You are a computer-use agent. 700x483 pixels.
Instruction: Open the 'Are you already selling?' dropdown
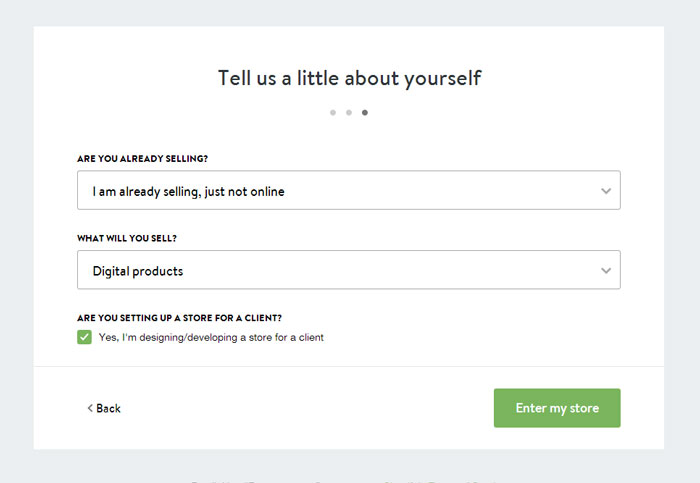click(349, 190)
